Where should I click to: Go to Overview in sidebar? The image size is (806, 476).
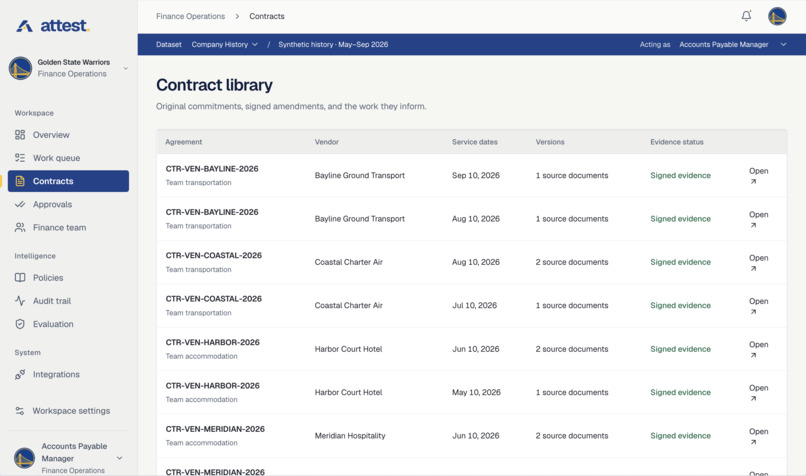click(x=68, y=135)
